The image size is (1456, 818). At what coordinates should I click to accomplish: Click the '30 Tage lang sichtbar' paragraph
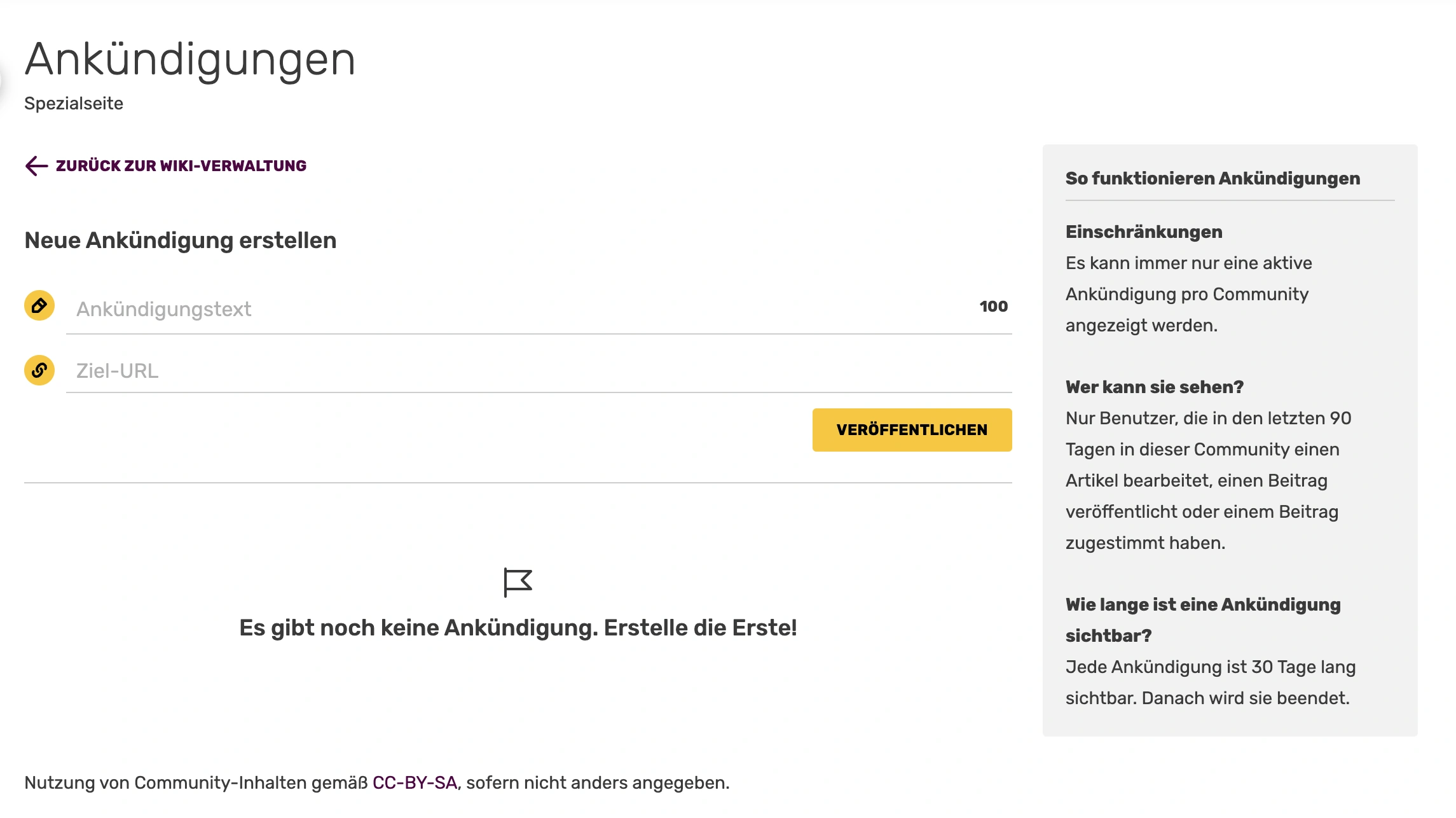coord(1210,683)
